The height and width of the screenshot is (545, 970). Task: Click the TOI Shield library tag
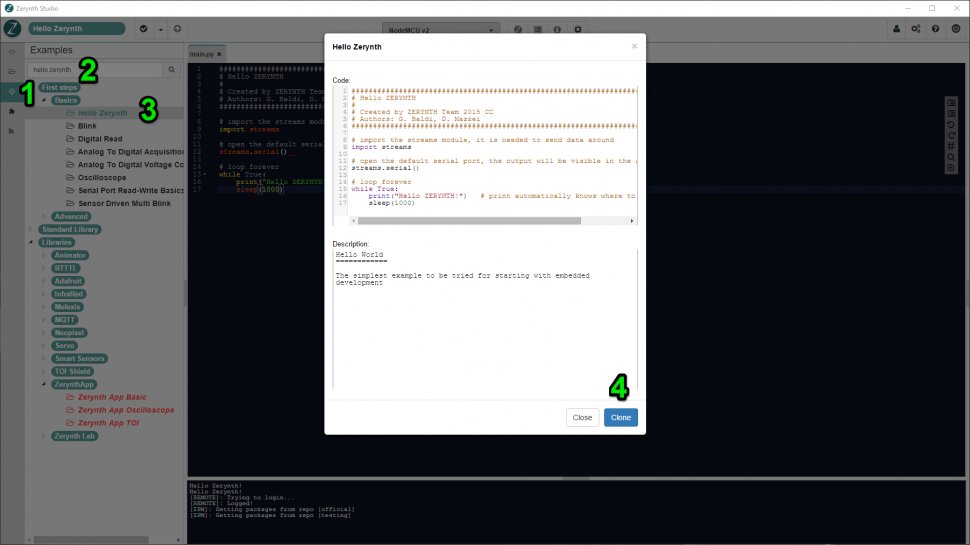point(73,372)
